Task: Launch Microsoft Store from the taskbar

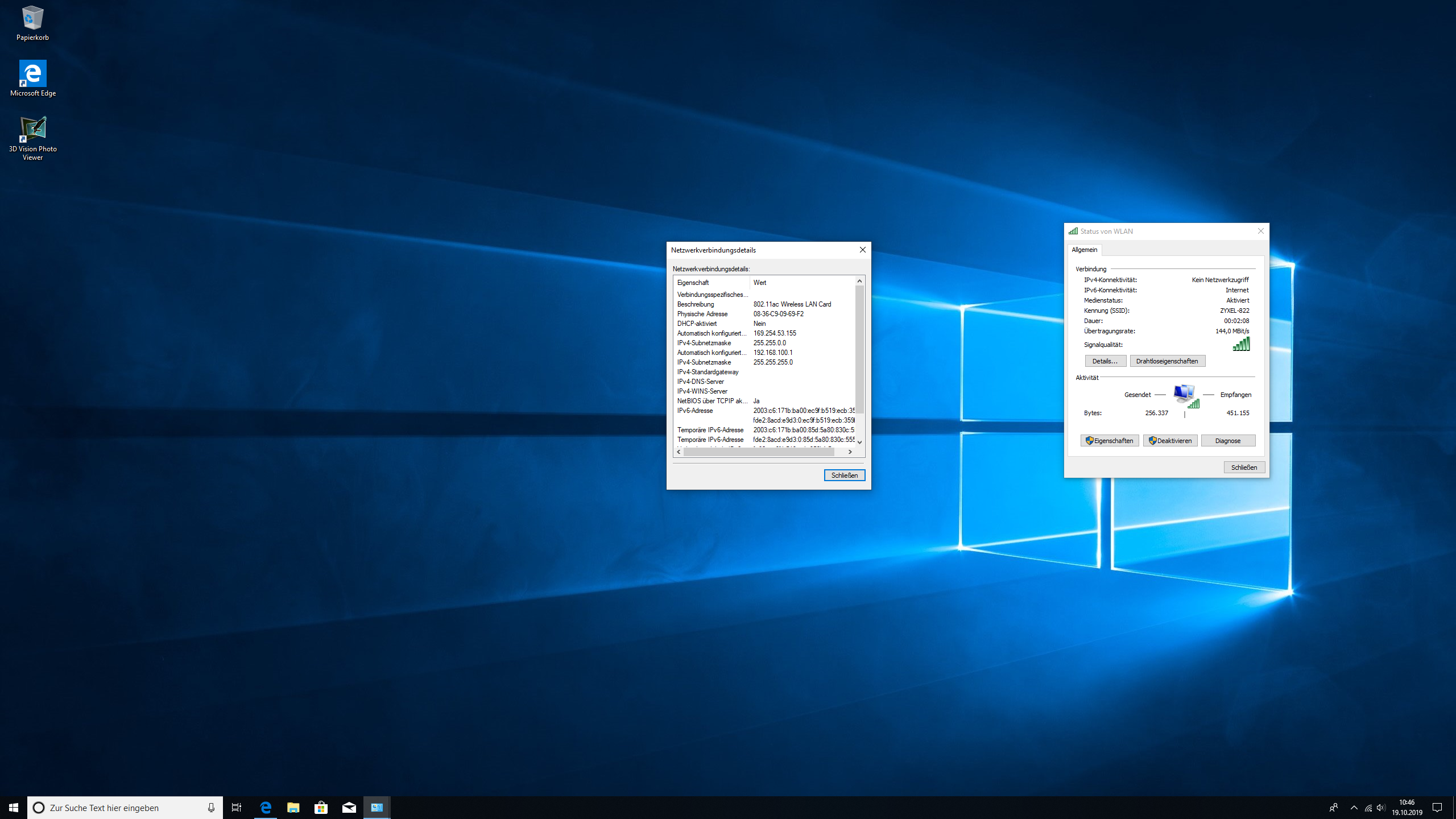Action: [321, 808]
